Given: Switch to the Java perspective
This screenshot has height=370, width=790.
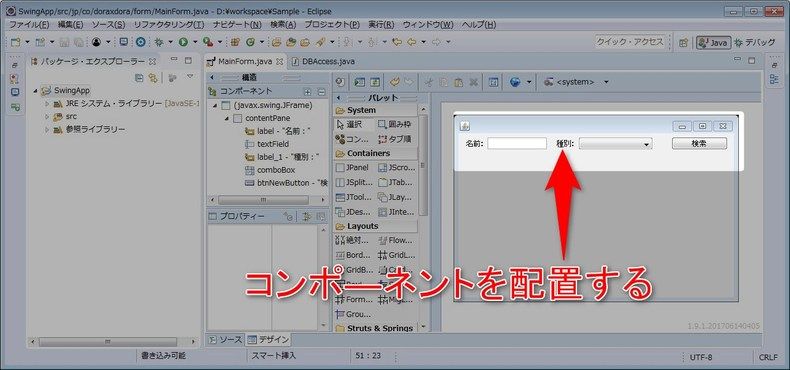Looking at the screenshot, I should click(x=713, y=43).
